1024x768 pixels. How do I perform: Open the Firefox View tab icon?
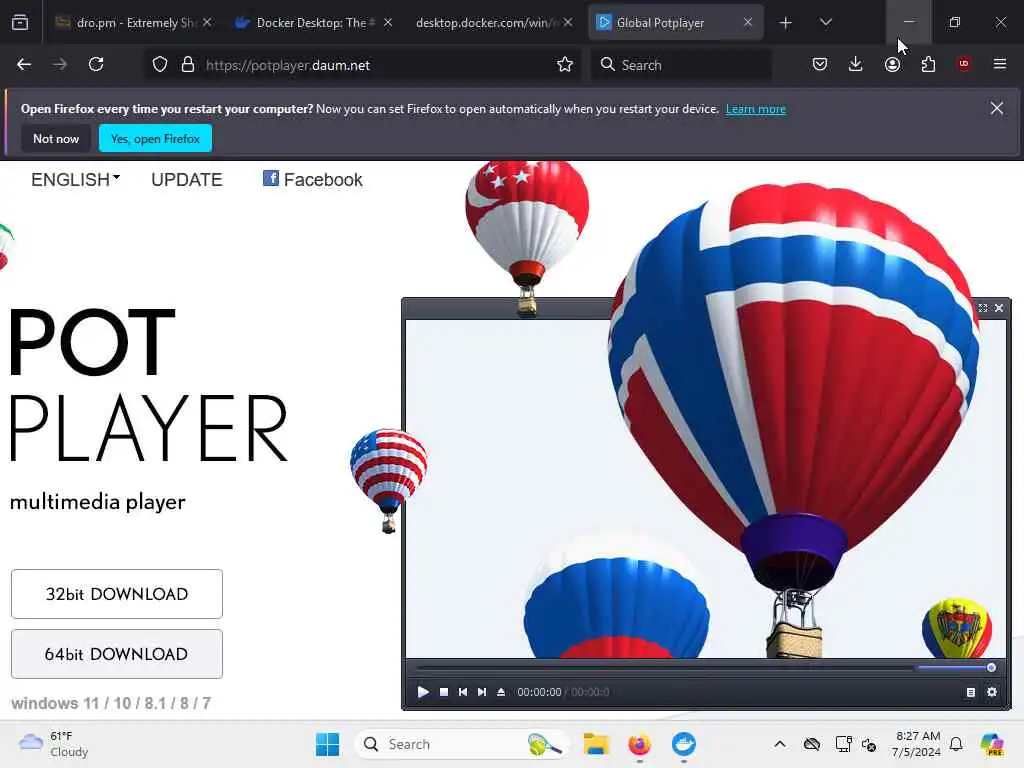coord(20,22)
